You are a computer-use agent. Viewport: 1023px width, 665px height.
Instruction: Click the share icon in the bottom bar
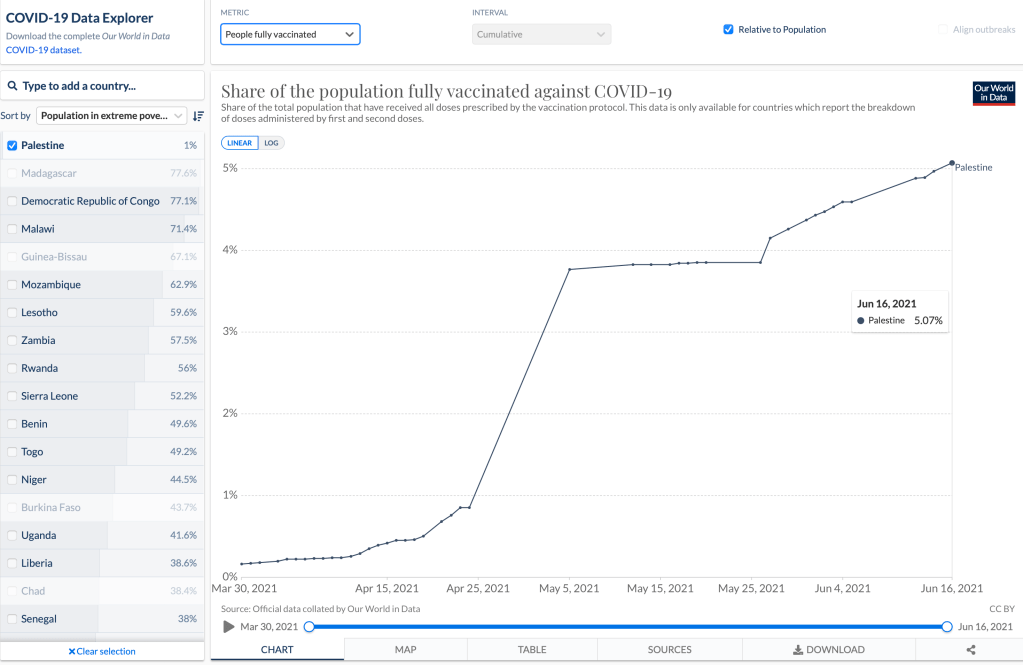click(971, 650)
